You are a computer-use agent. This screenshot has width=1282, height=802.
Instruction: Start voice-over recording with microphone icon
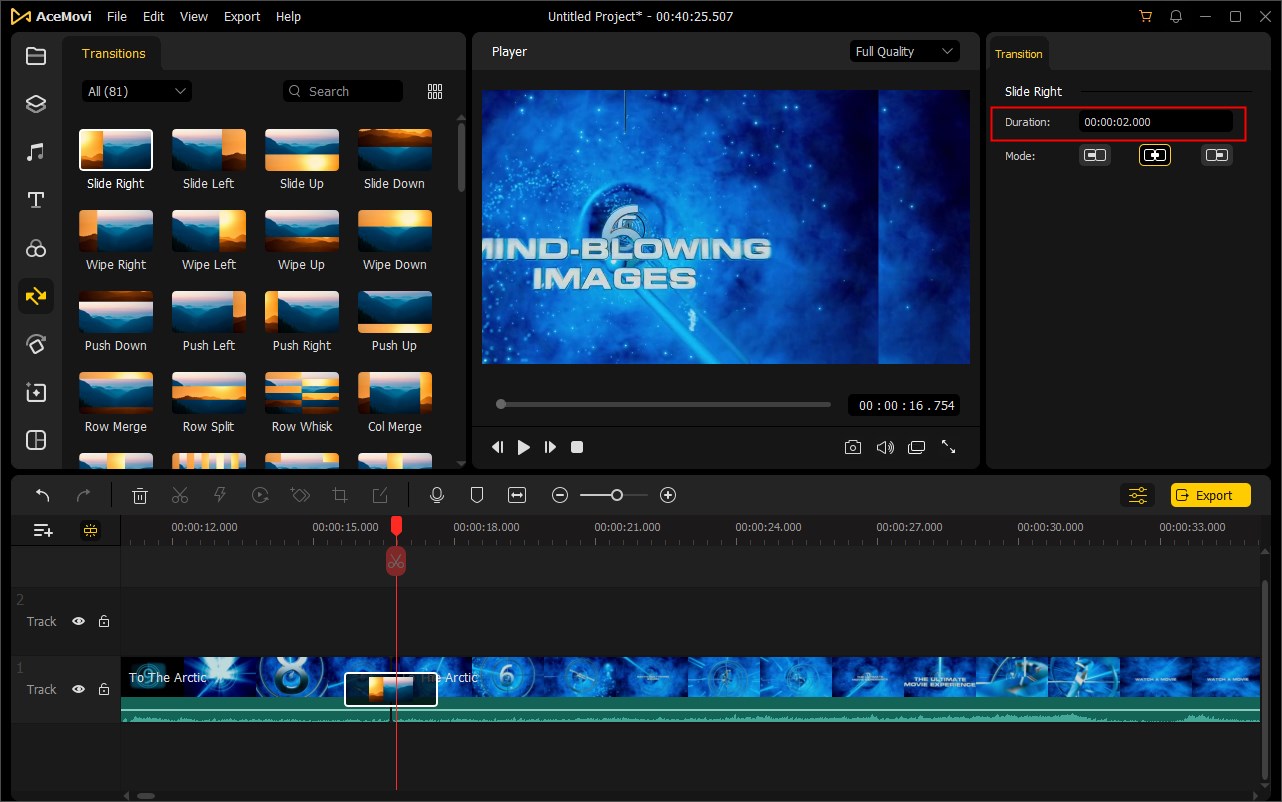click(x=436, y=495)
